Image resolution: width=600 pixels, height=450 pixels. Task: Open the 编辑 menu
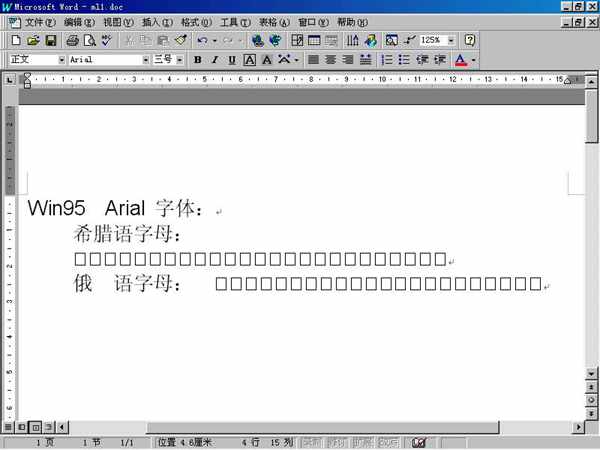click(x=79, y=22)
